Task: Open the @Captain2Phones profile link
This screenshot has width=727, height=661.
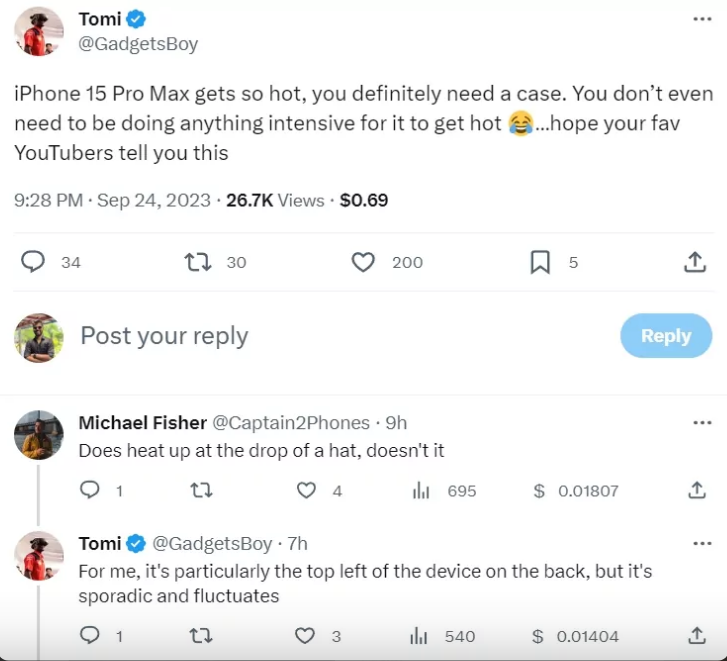Action: 290,423
